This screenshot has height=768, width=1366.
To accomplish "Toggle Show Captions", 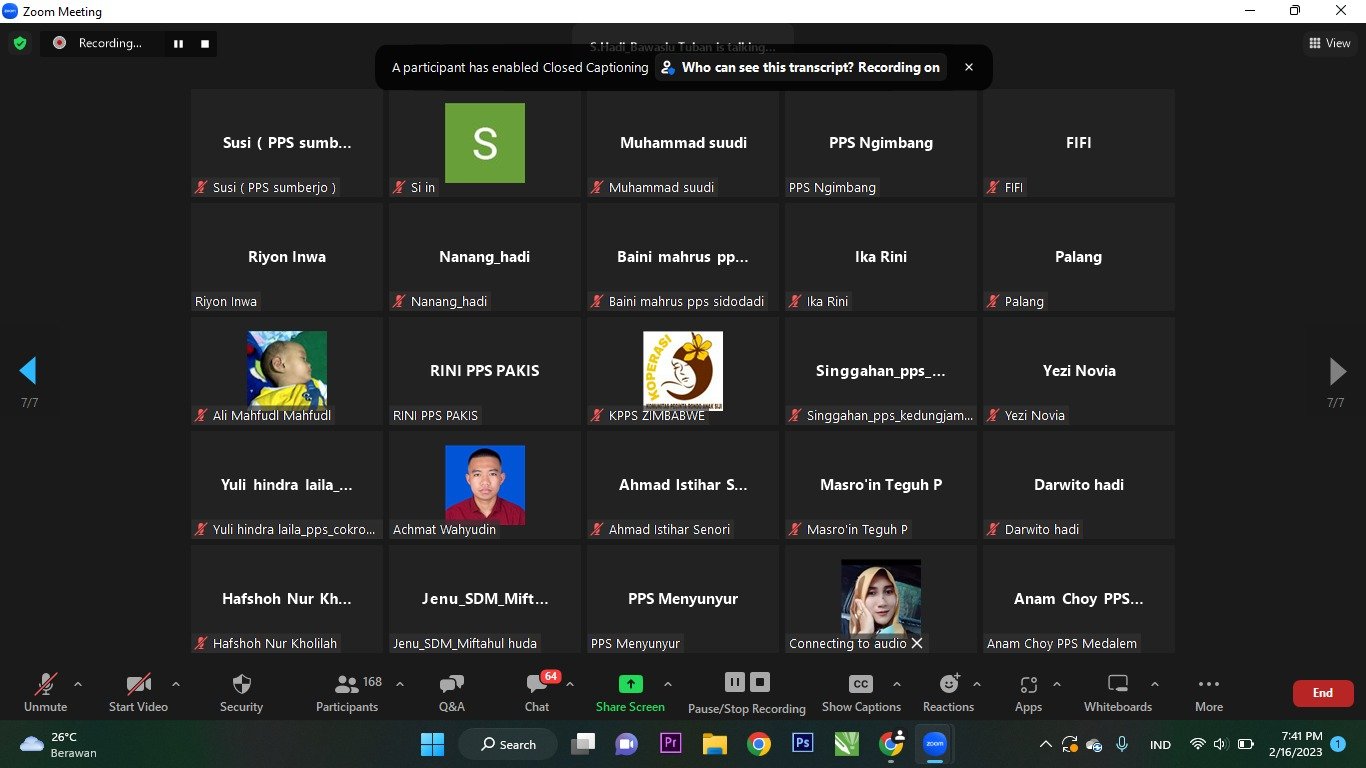I will pyautogui.click(x=861, y=693).
